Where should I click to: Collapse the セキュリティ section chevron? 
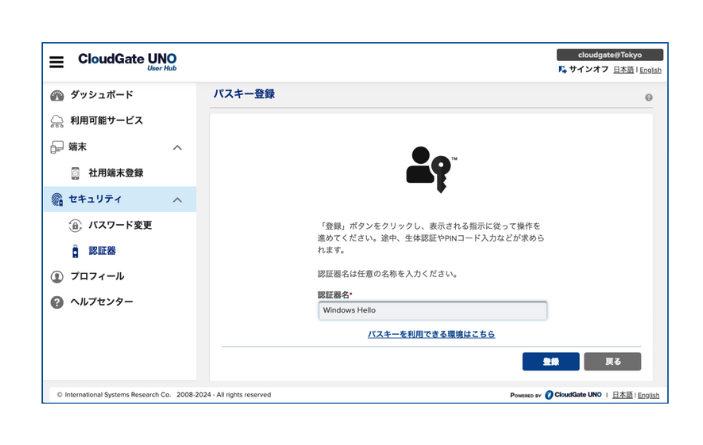tap(178, 200)
